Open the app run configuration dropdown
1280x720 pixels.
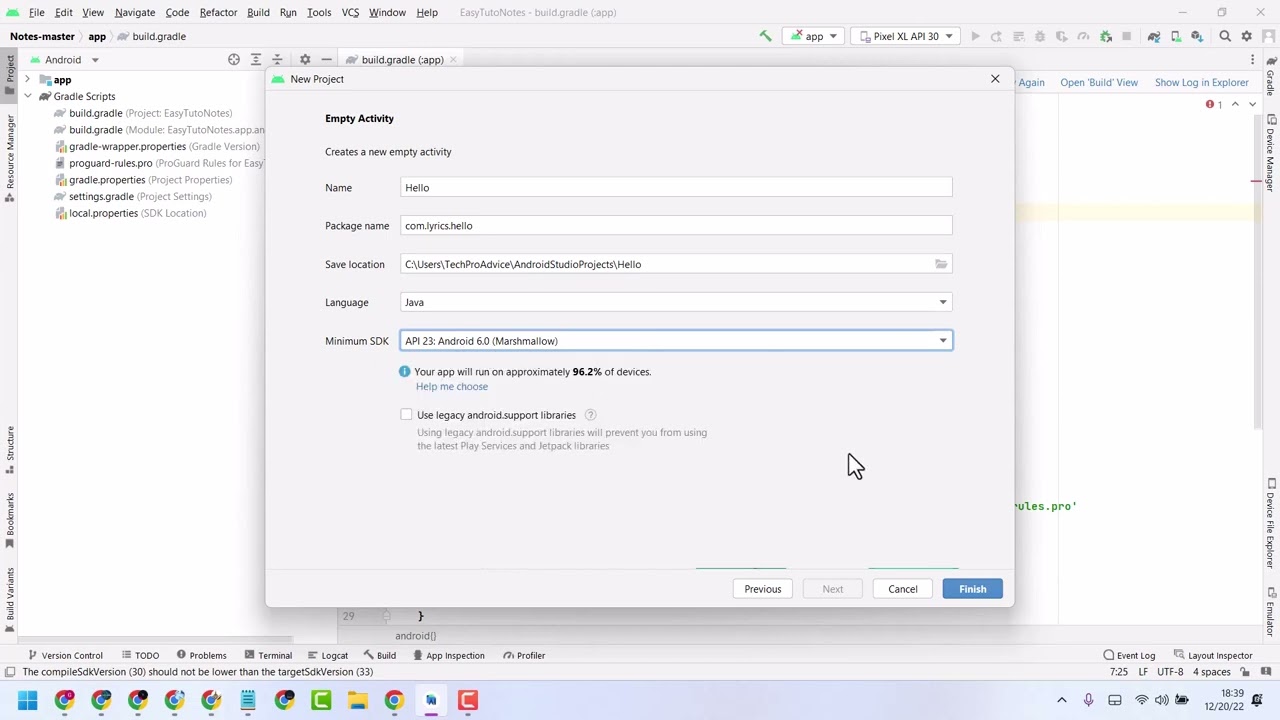pos(815,36)
